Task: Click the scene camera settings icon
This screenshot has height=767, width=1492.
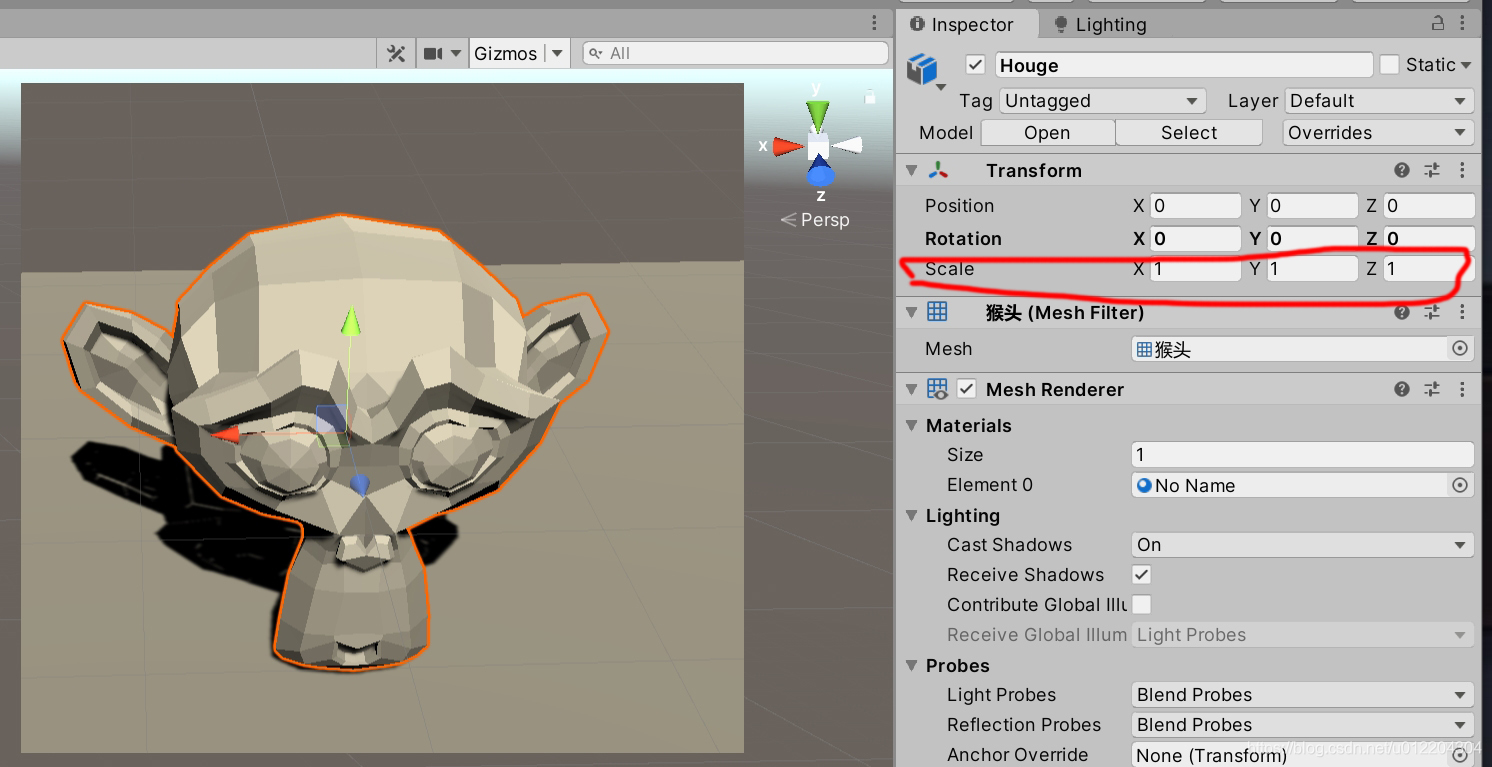Action: pos(433,53)
